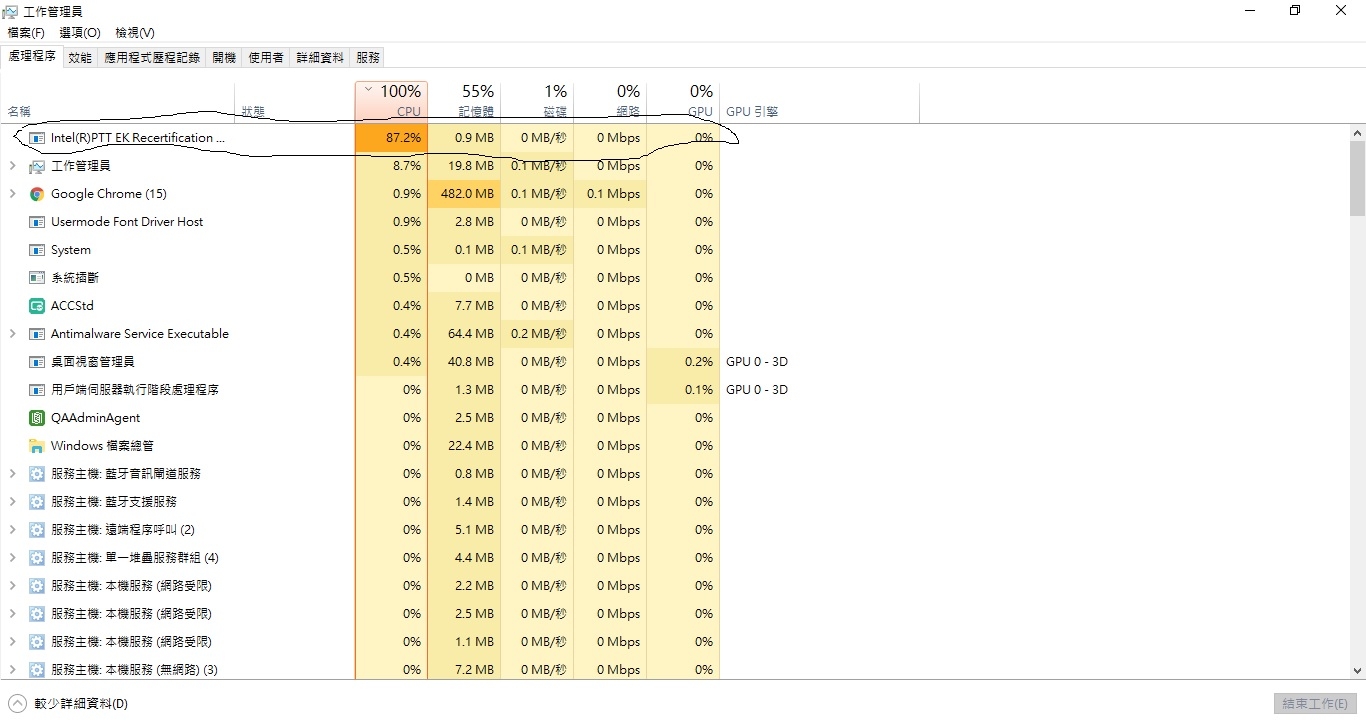Click the scrollbar down arrow
Viewport: 1366px width, 728px height.
click(1357, 671)
